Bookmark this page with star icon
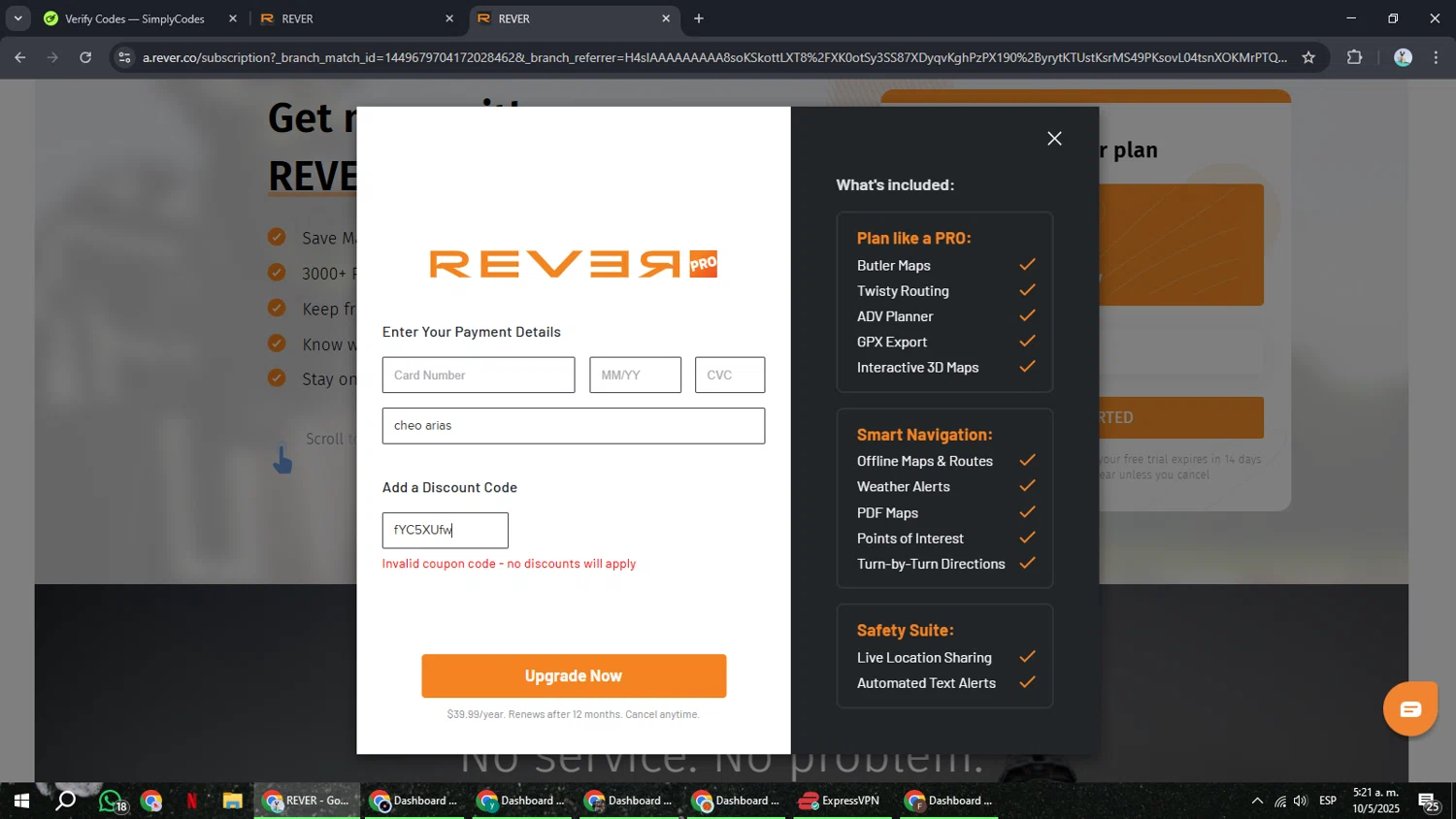The height and width of the screenshot is (819, 1456). pyautogui.click(x=1308, y=57)
